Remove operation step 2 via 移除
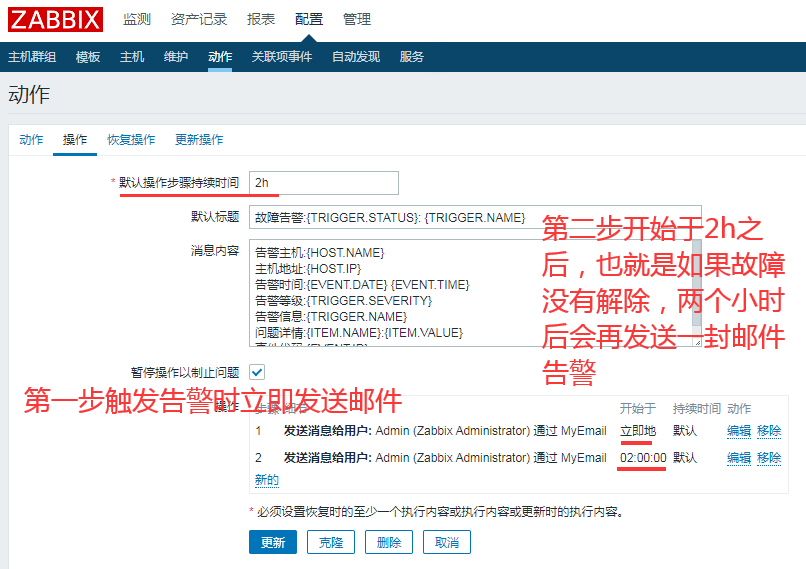The image size is (806, 569). pos(769,457)
